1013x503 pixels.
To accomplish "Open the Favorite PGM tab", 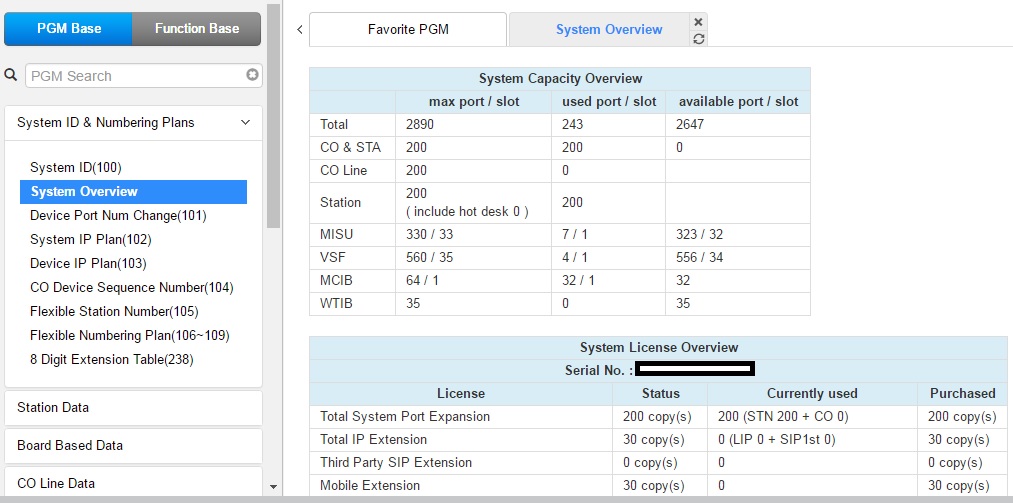I will pos(408,30).
